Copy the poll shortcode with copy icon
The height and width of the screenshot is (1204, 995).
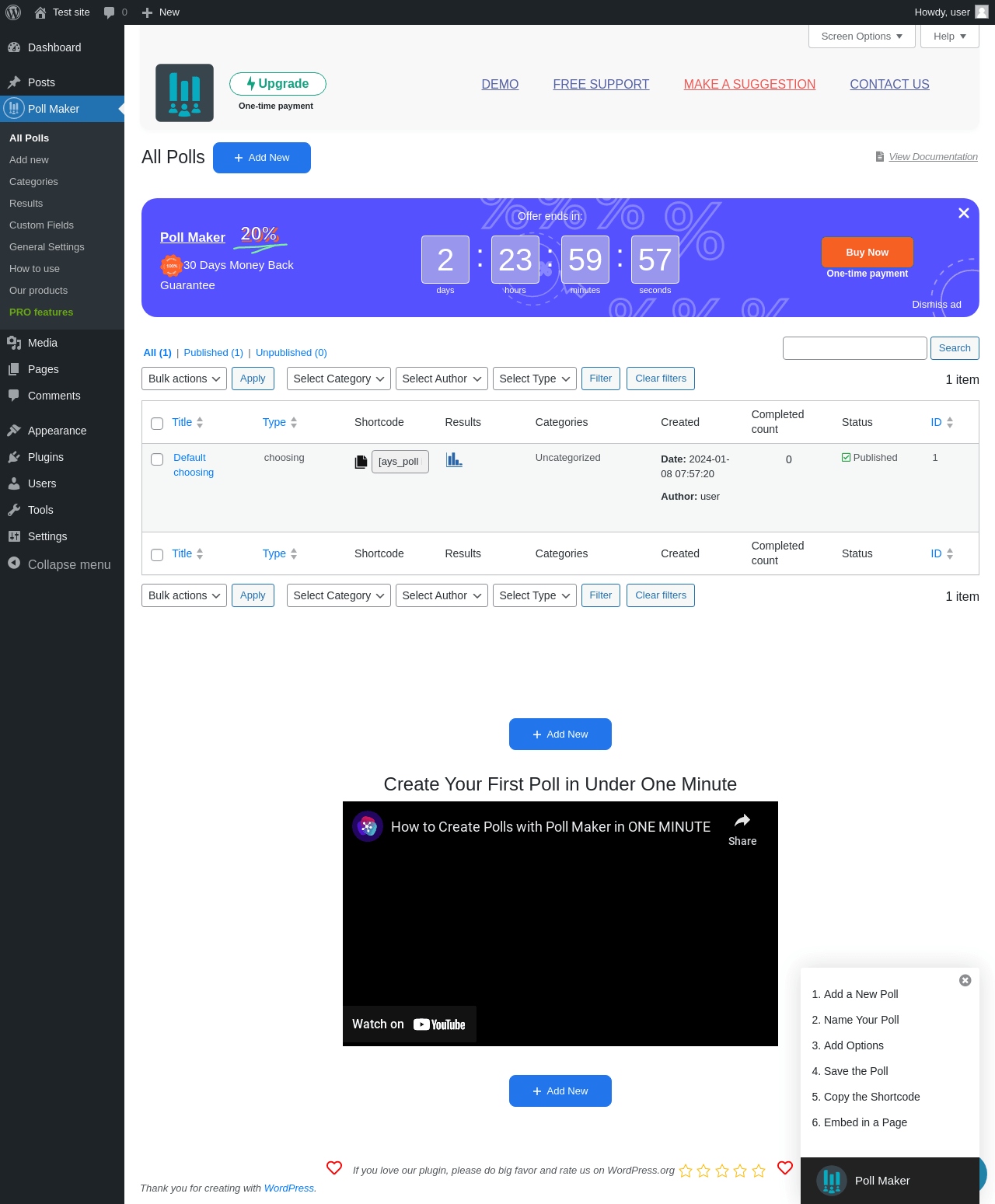click(x=361, y=462)
